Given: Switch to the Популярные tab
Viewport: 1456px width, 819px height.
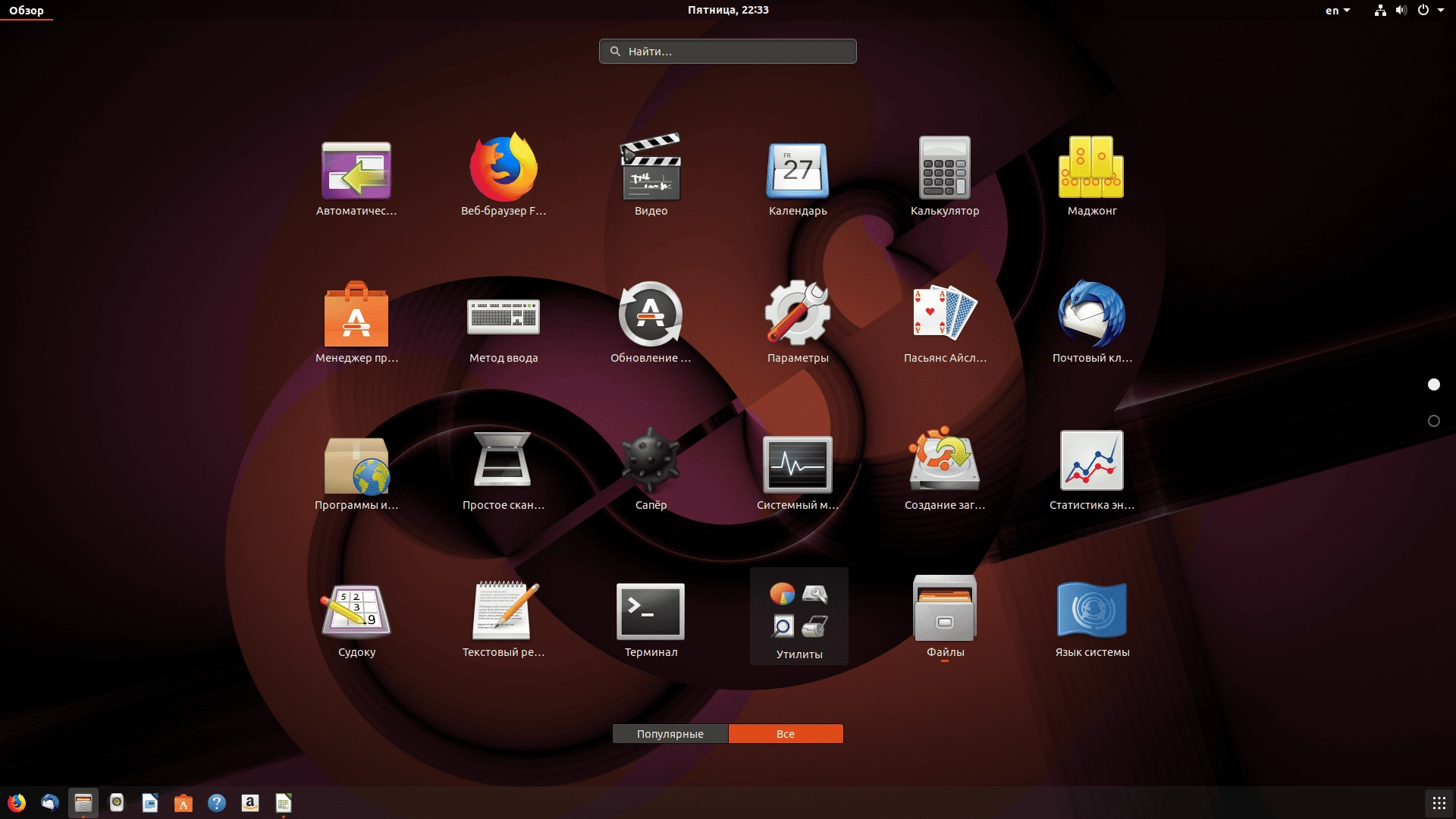Looking at the screenshot, I should [670, 733].
